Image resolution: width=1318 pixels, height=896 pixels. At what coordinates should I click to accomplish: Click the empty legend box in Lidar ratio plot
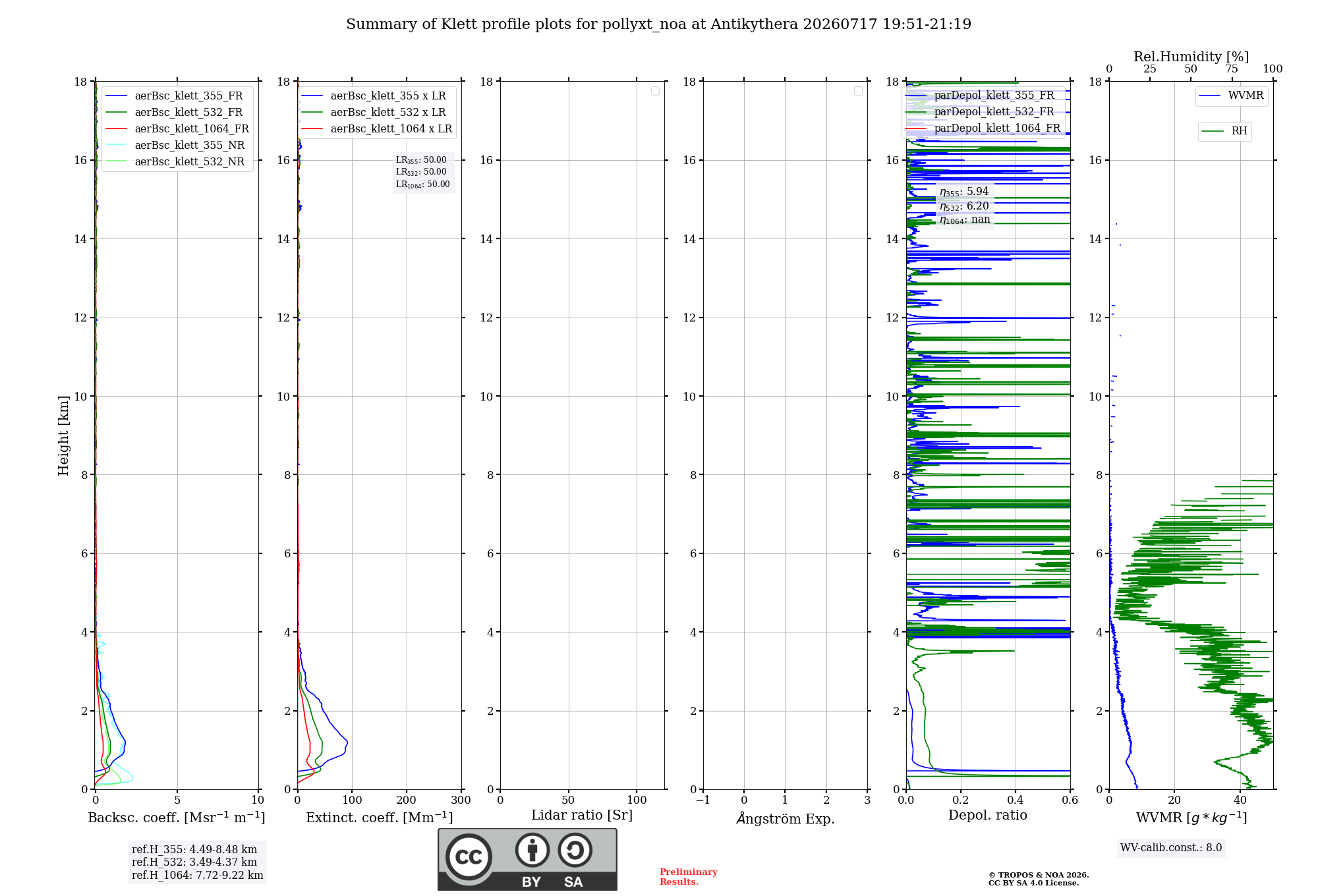tap(655, 91)
